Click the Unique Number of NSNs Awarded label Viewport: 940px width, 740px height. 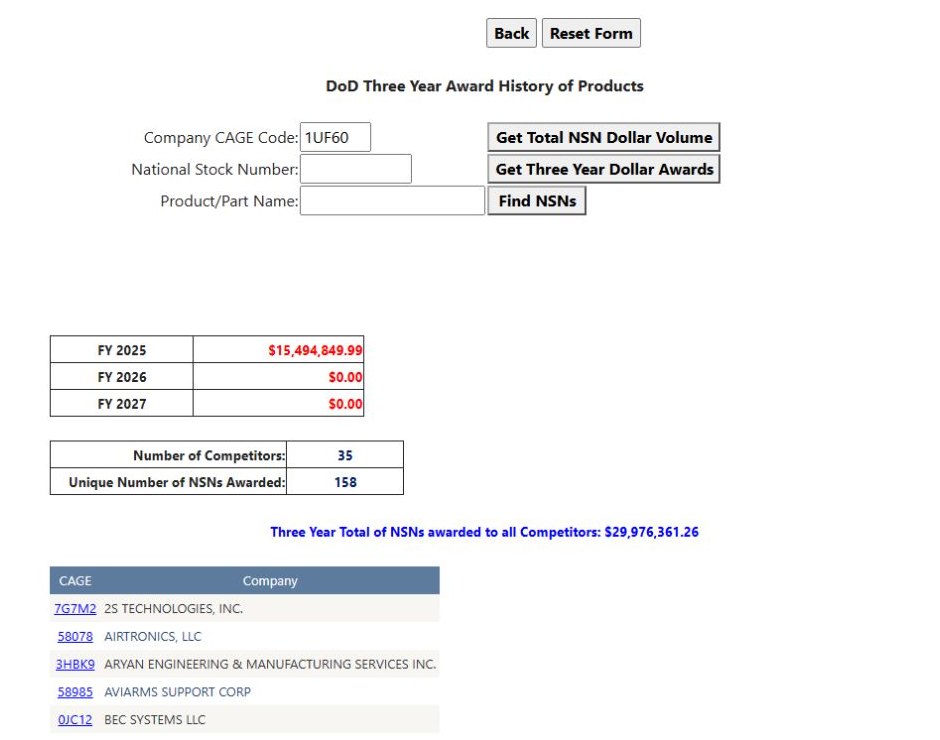[177, 482]
